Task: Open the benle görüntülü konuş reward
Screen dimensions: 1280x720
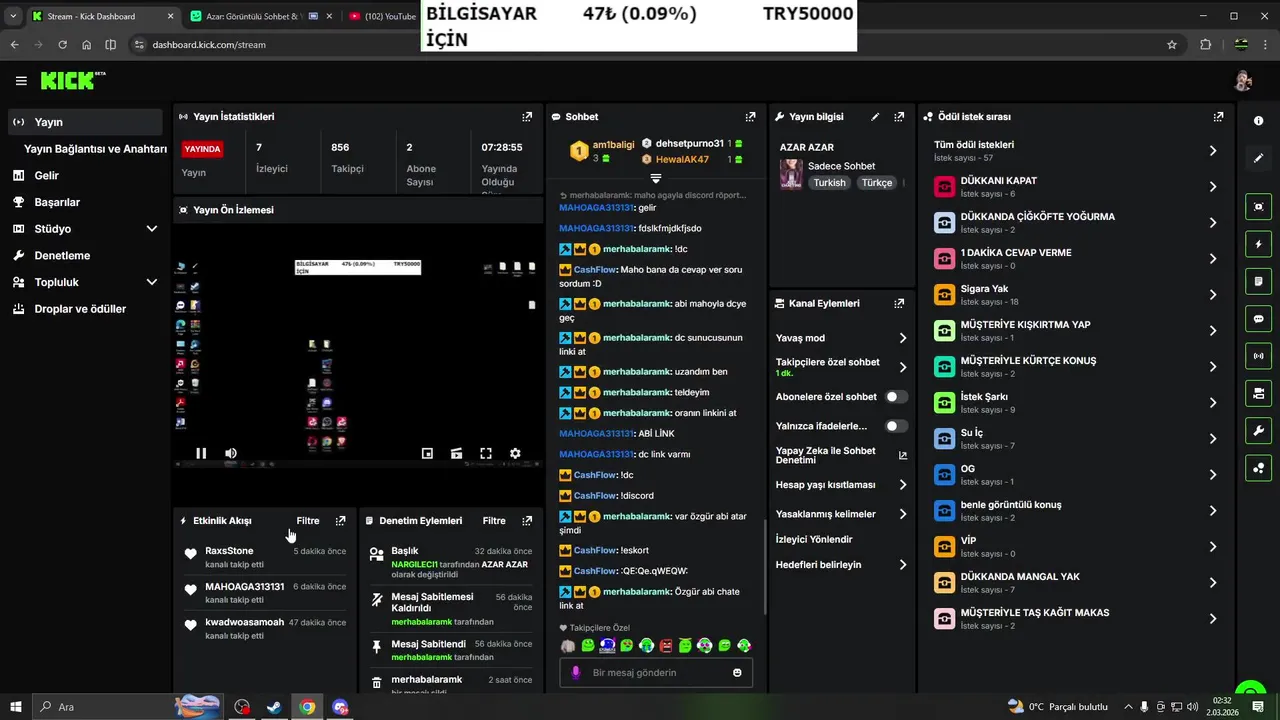Action: [1076, 510]
